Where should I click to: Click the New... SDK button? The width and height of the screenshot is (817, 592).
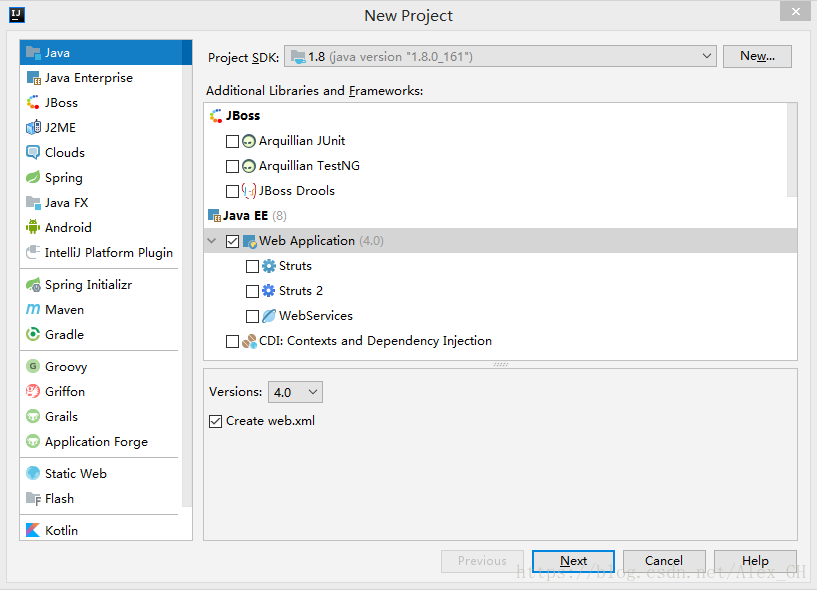(757, 56)
